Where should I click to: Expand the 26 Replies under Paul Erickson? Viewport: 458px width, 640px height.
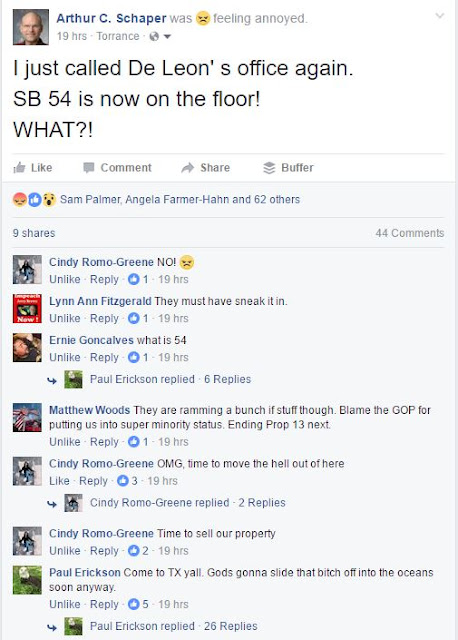pos(231,626)
